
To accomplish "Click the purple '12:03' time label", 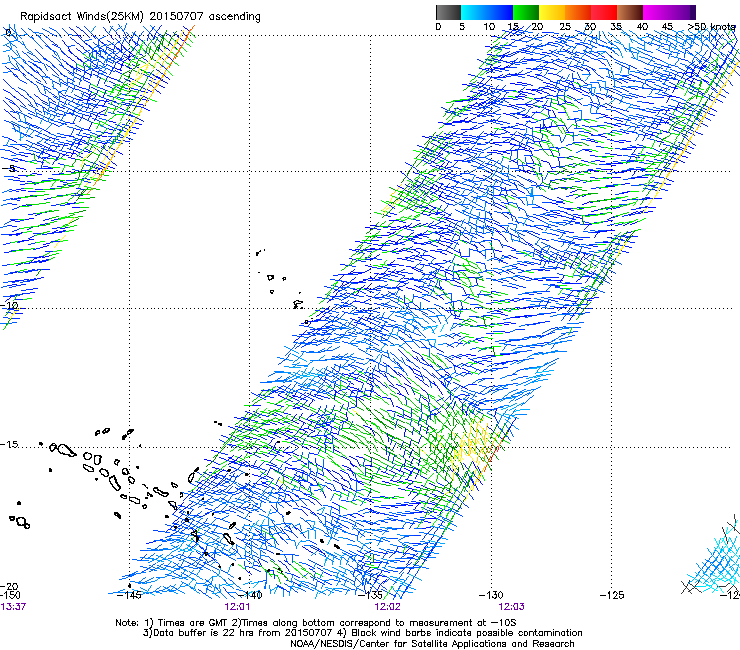I will [511, 606].
